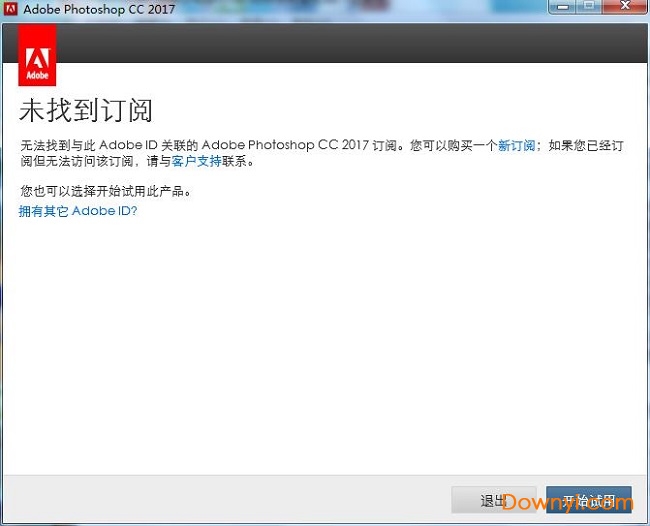Follow the 客户支持 link
The width and height of the screenshot is (650, 526).
[193, 161]
